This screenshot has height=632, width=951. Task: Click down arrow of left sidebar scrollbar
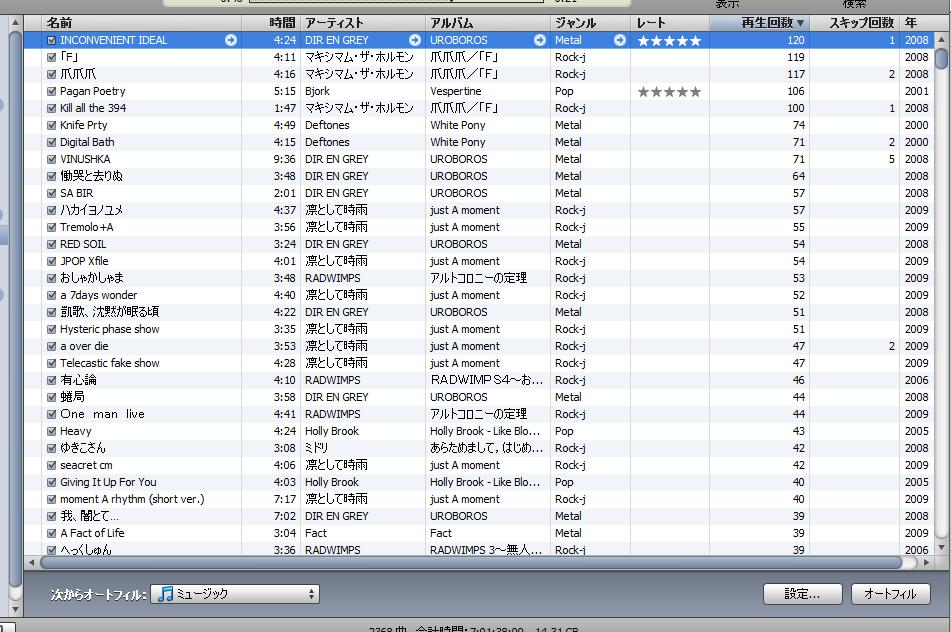pyautogui.click(x=16, y=610)
